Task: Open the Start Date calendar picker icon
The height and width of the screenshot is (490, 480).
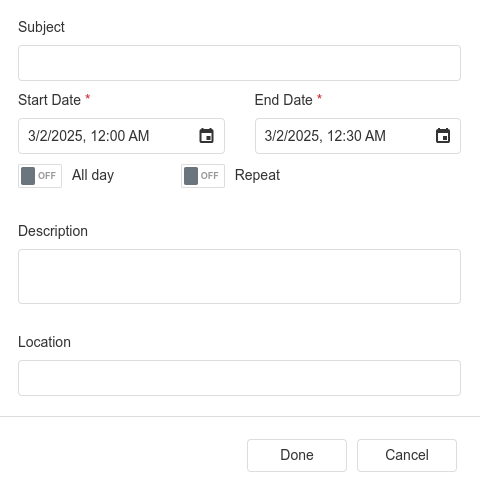Action: 206,136
